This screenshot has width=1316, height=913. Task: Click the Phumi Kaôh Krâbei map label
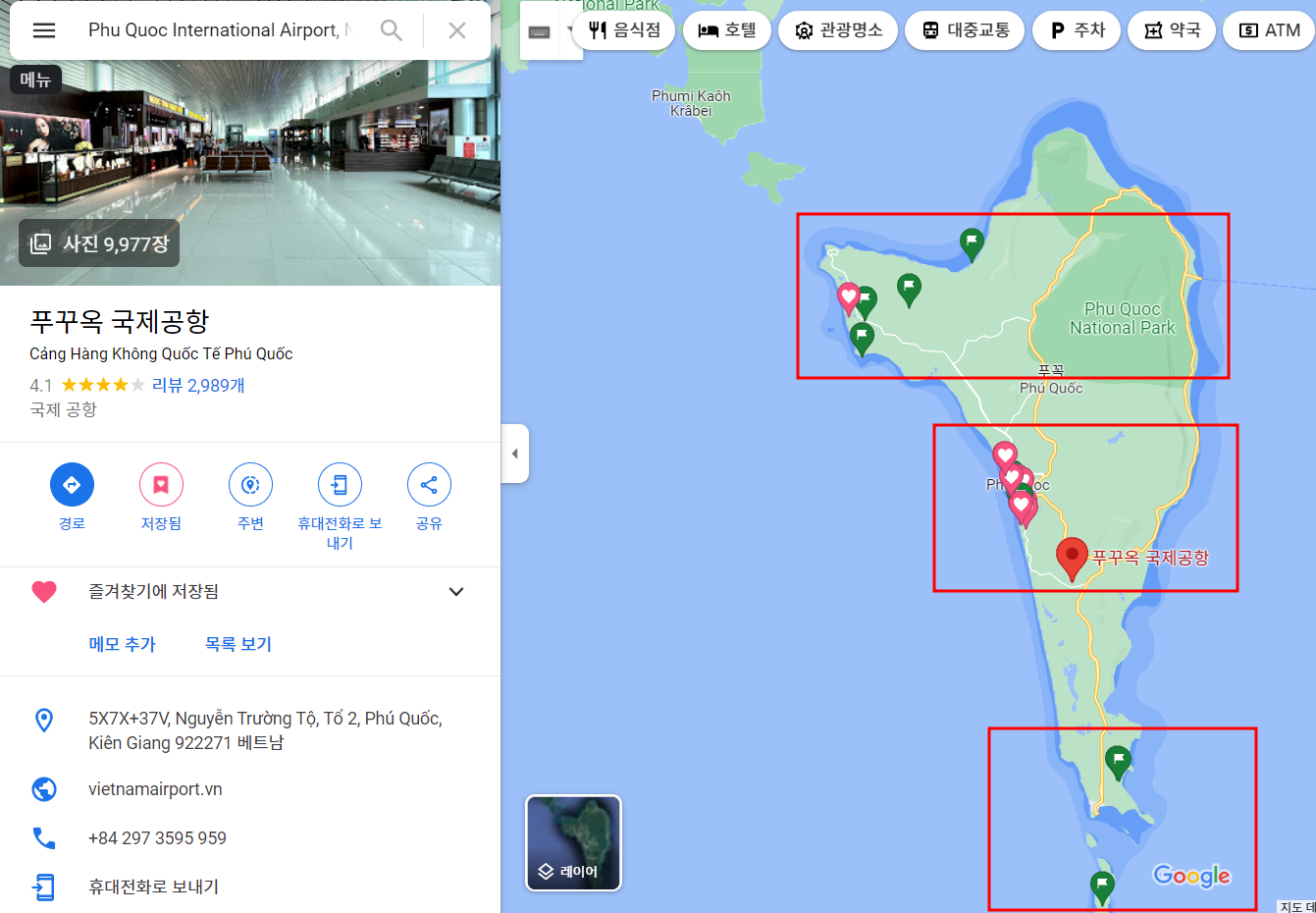click(691, 103)
